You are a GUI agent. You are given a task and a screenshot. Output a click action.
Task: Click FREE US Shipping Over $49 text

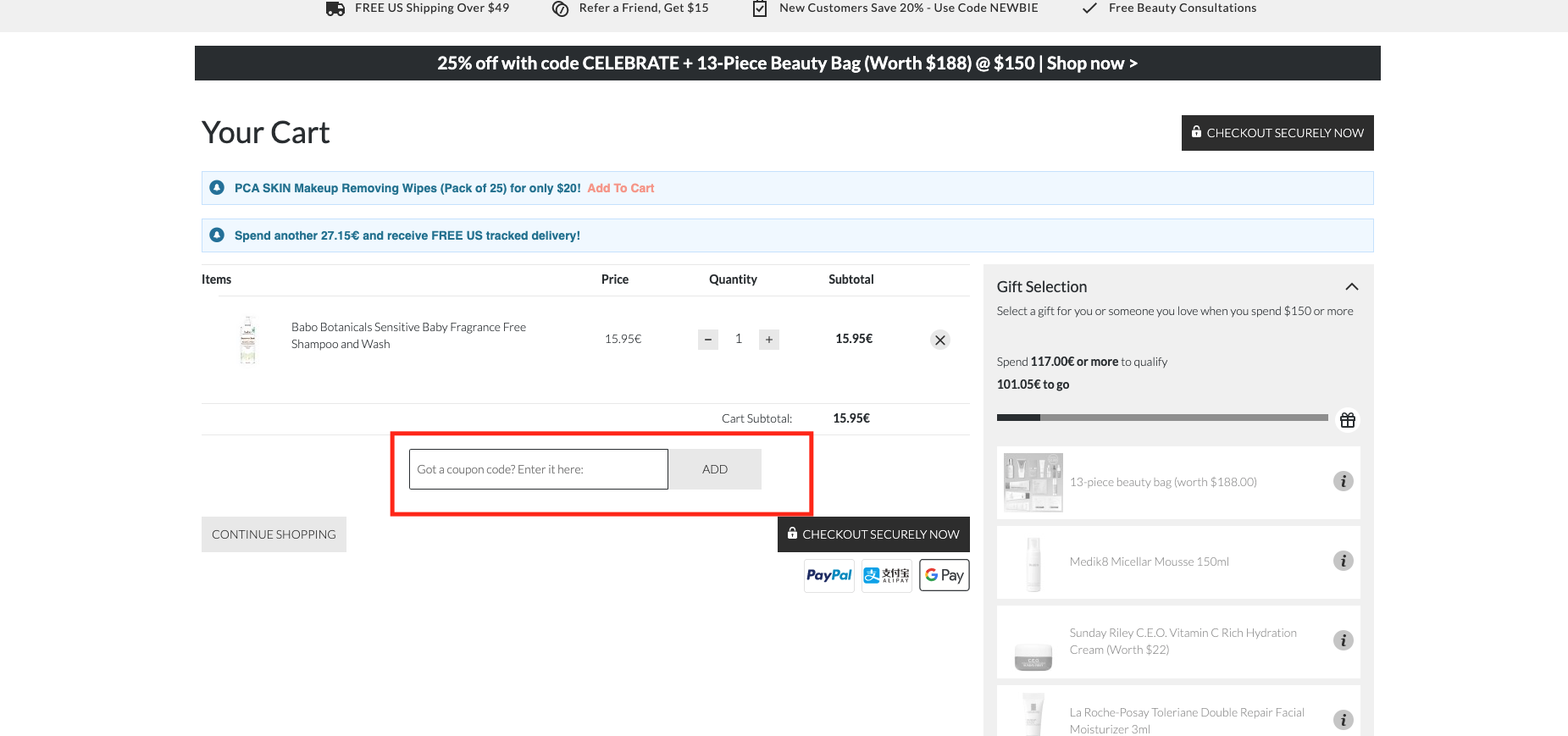(432, 8)
